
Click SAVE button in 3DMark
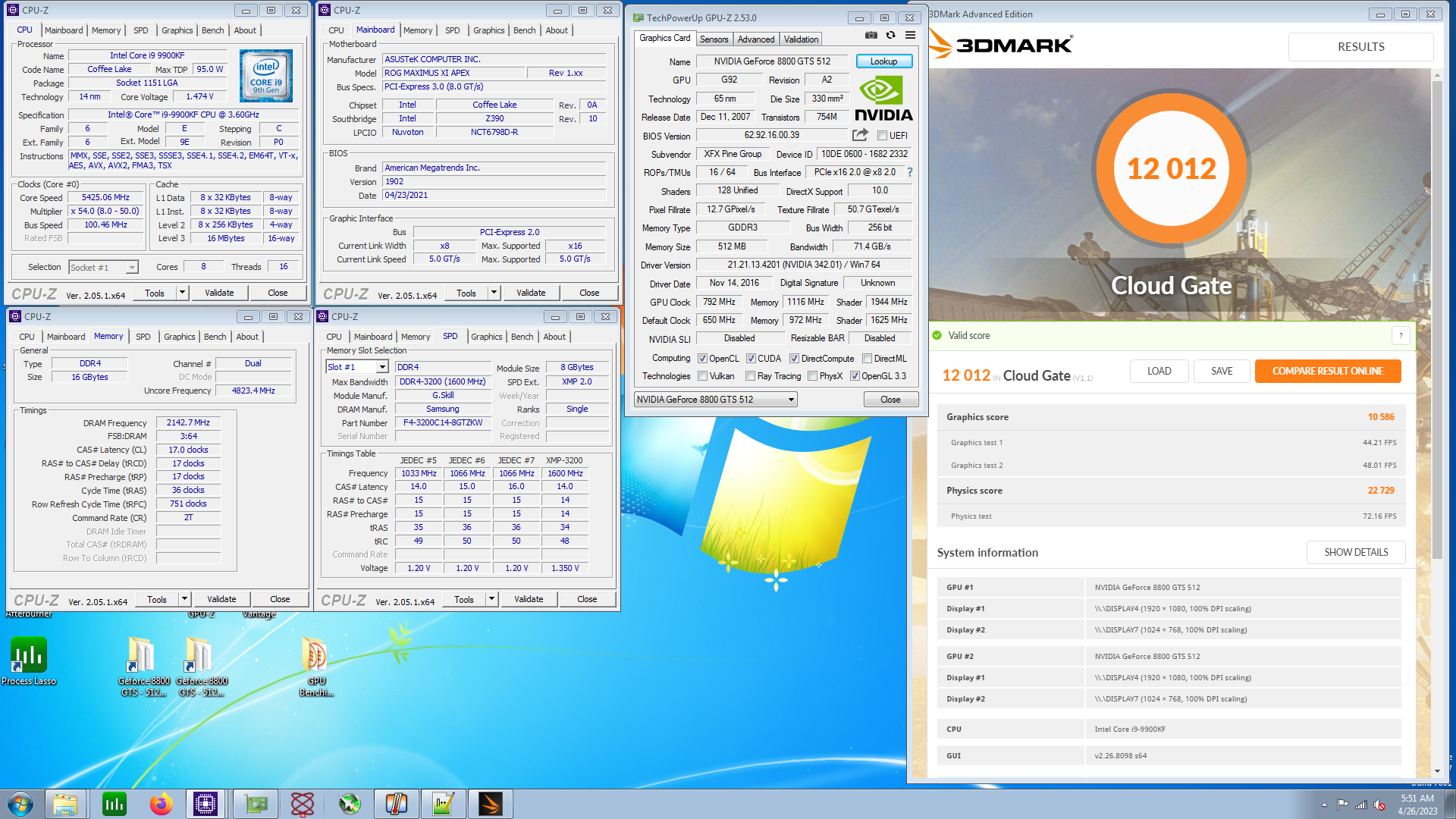(x=1222, y=371)
